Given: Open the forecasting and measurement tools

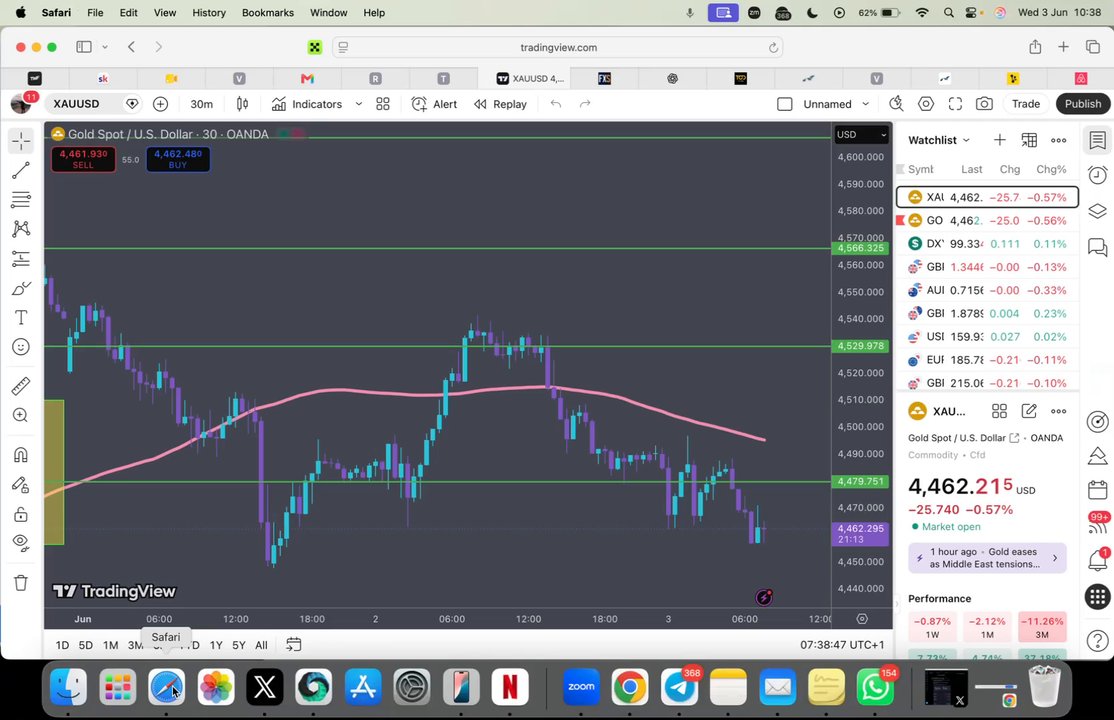Looking at the screenshot, I should [21, 259].
